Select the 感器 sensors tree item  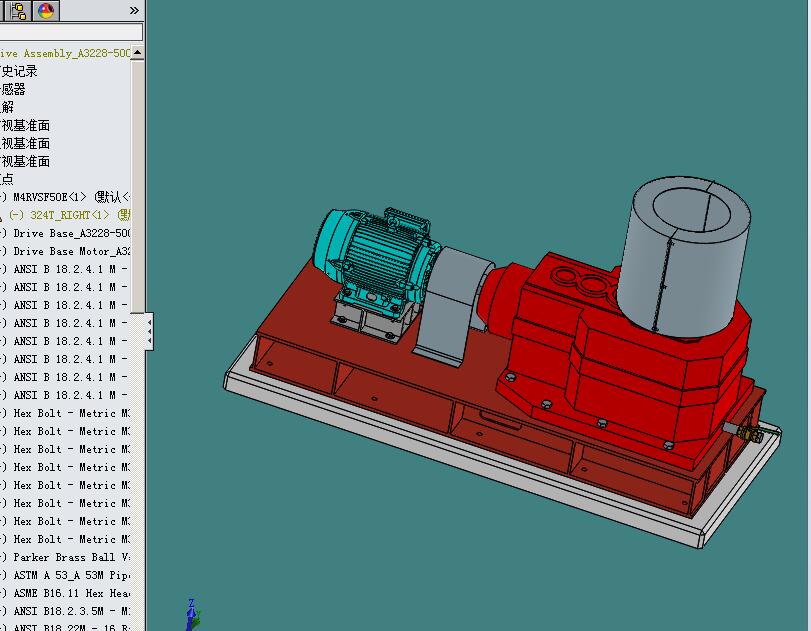pyautogui.click(x=13, y=89)
